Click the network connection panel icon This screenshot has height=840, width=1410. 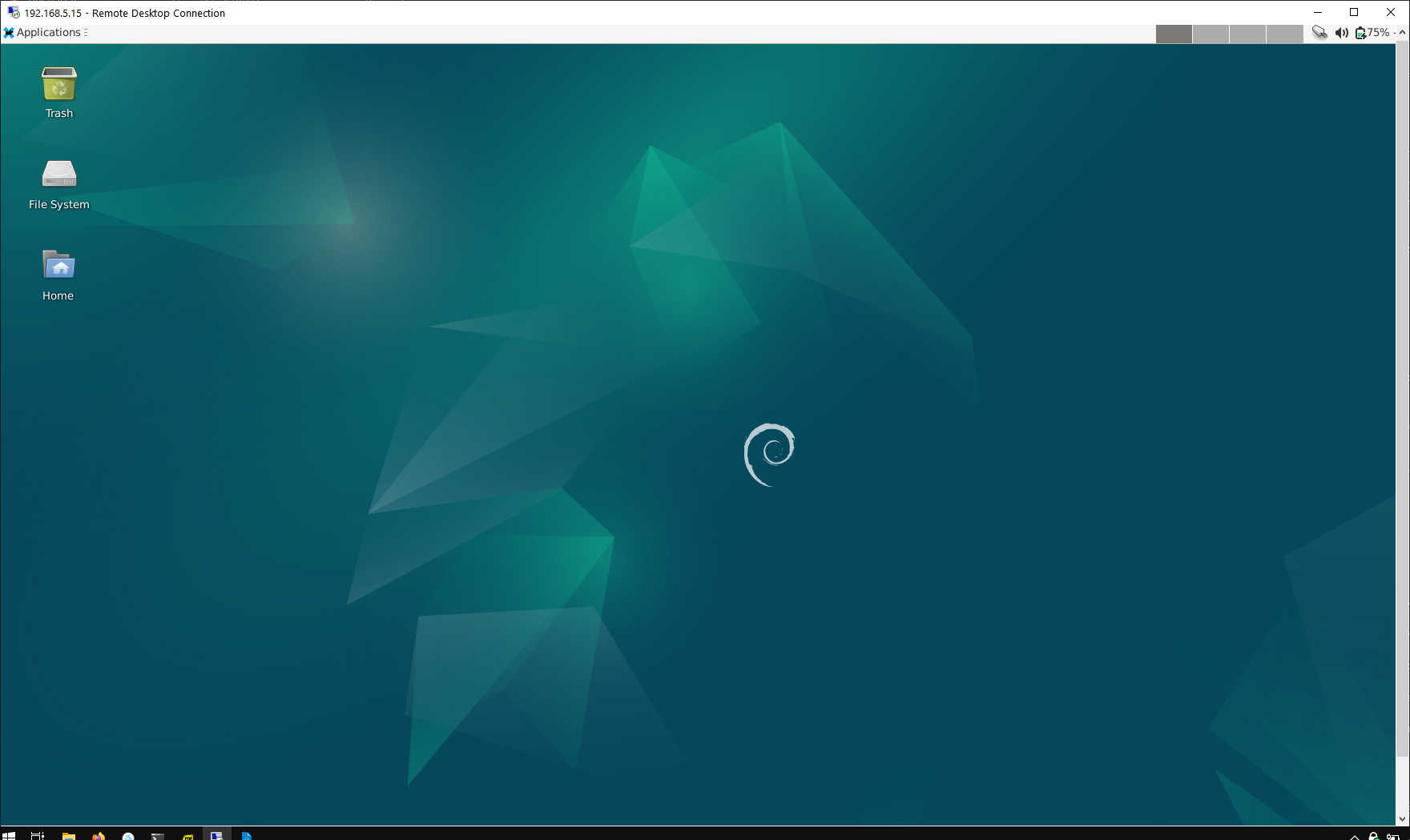pyautogui.click(x=1319, y=33)
